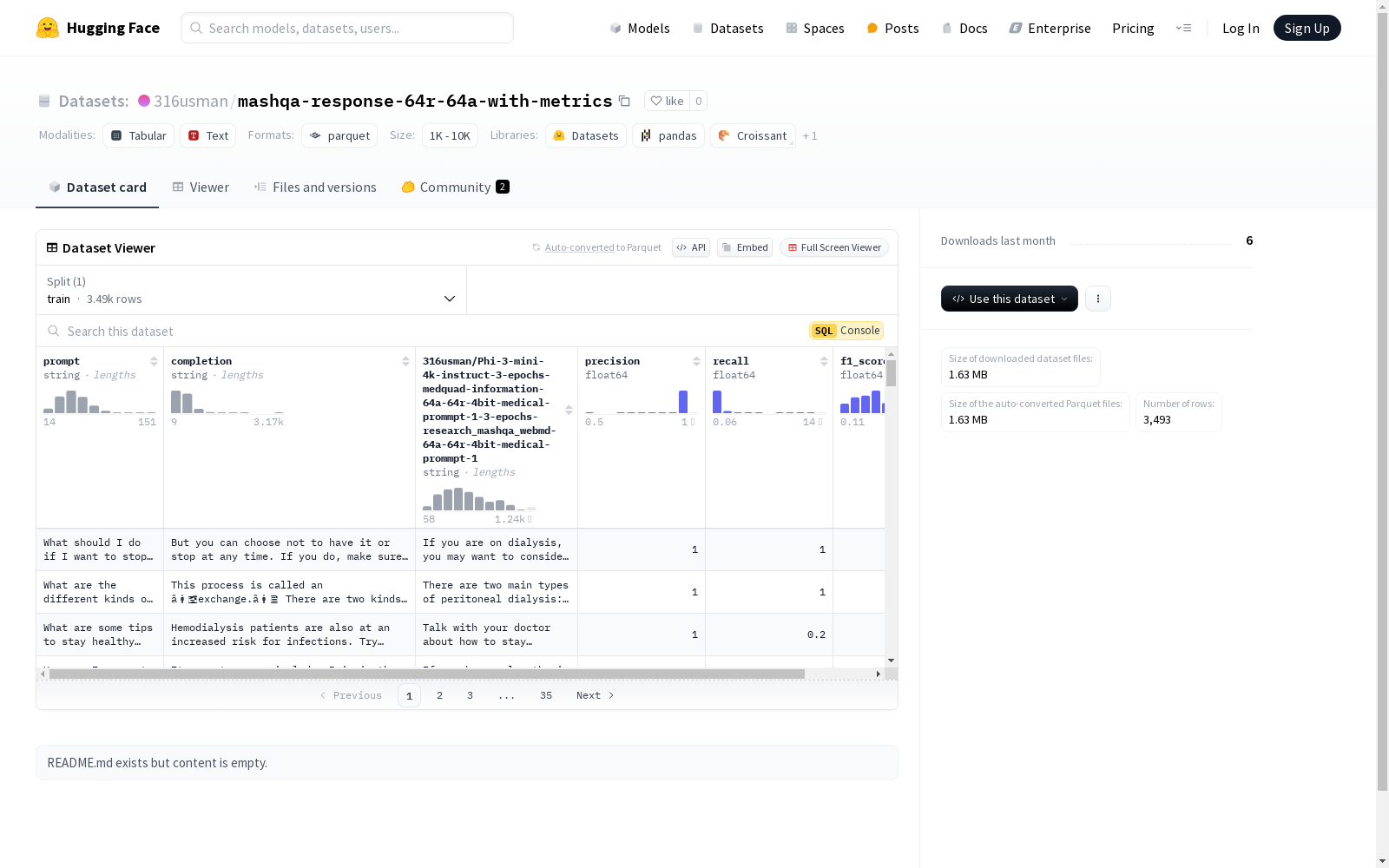Select the Datasets library tag
This screenshot has width=1389, height=868.
pos(586,135)
